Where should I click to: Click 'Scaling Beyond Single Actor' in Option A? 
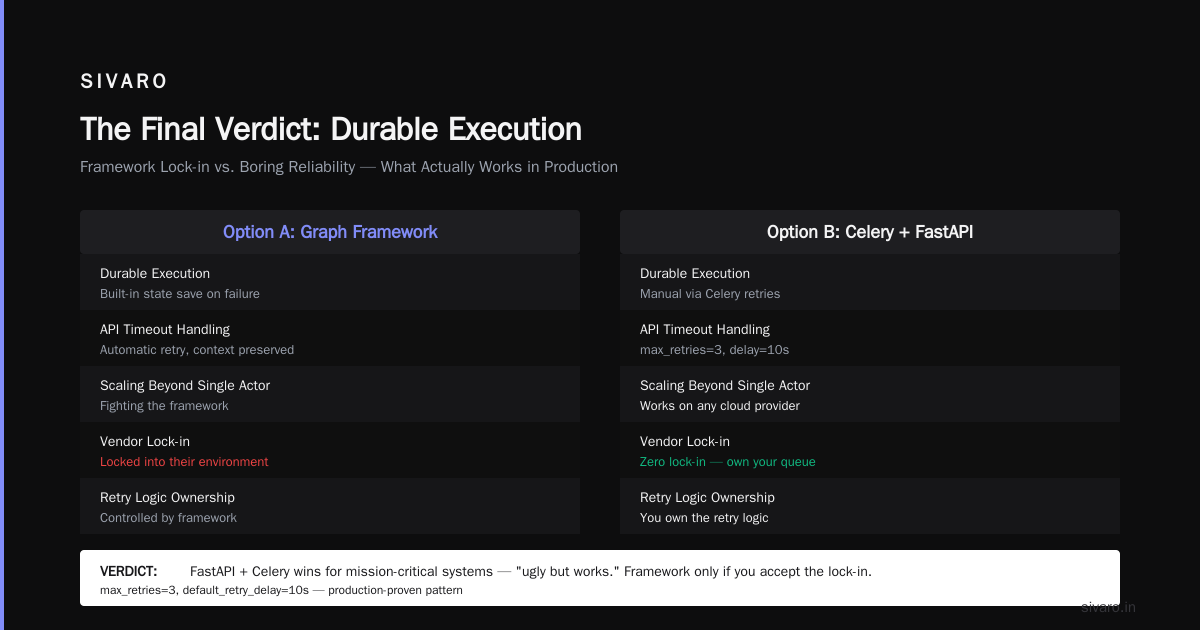pyautogui.click(x=185, y=385)
